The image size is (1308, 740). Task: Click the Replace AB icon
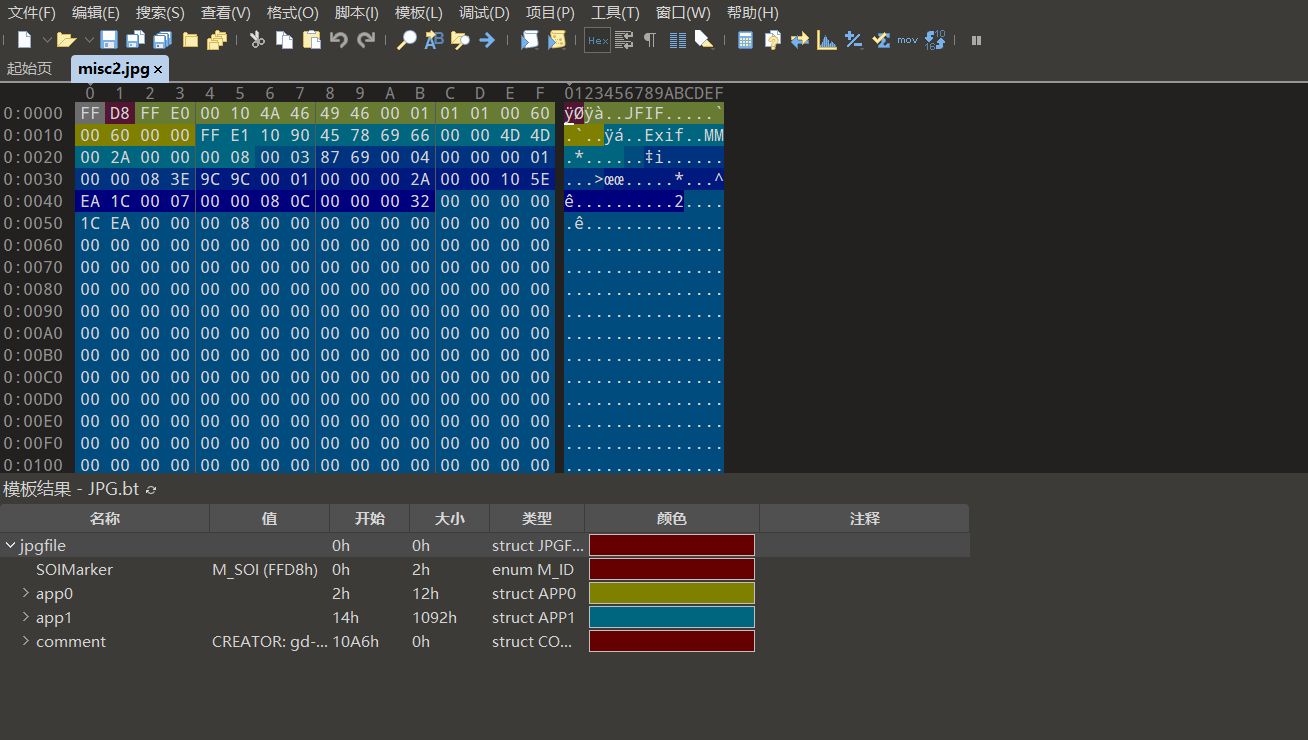pyautogui.click(x=433, y=40)
